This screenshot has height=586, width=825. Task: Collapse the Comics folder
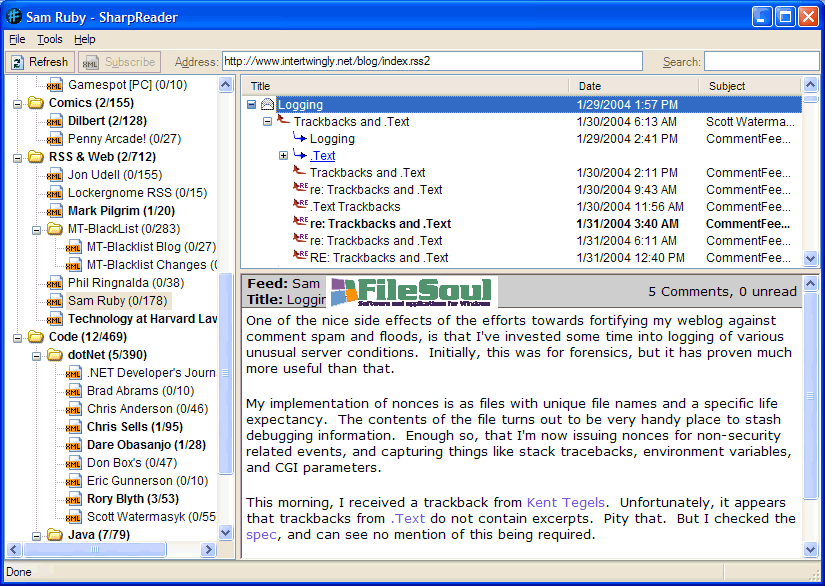[x=17, y=104]
